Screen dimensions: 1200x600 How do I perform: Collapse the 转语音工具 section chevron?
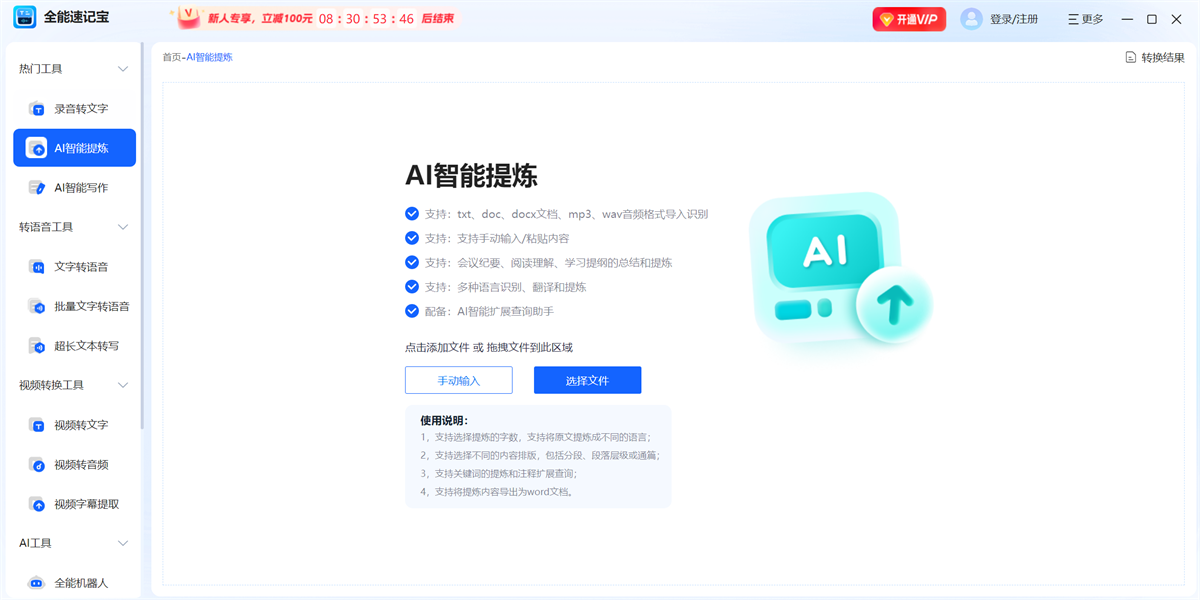(123, 227)
